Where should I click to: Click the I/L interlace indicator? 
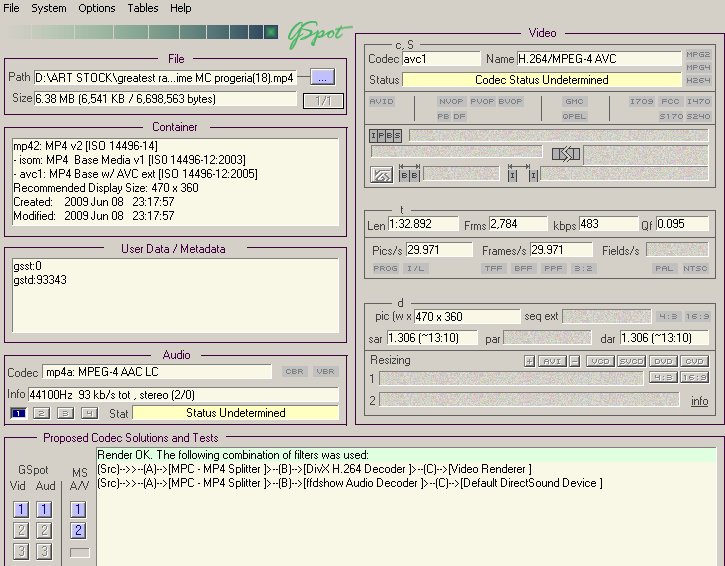(415, 269)
